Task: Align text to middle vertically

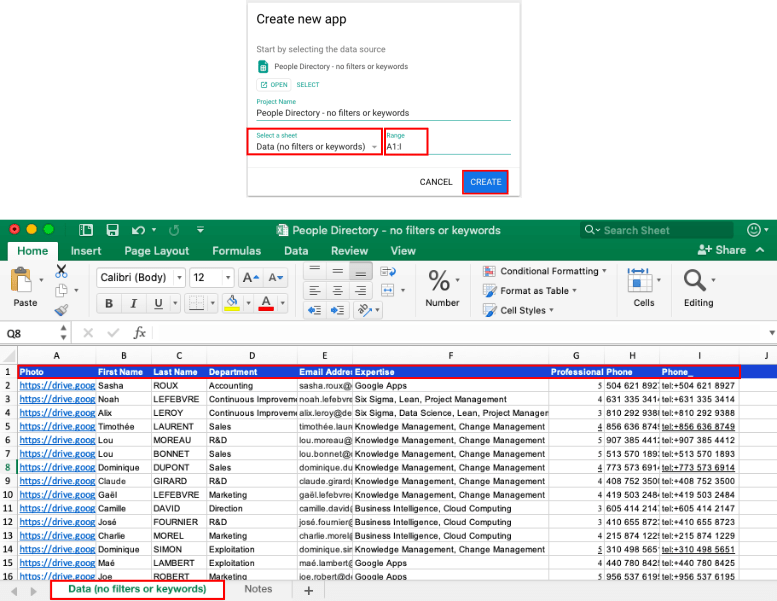Action: (x=337, y=271)
